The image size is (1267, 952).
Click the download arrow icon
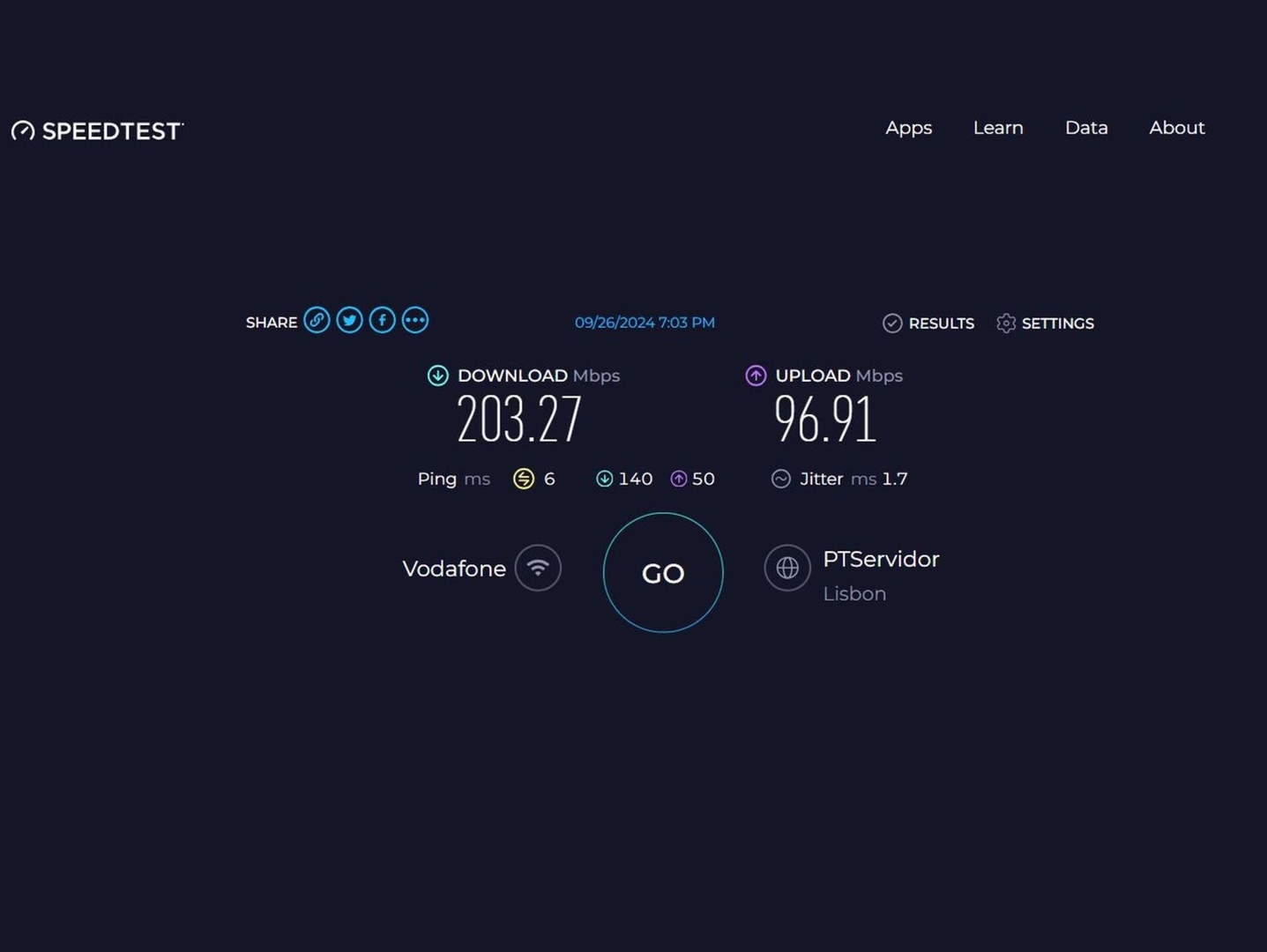[438, 376]
